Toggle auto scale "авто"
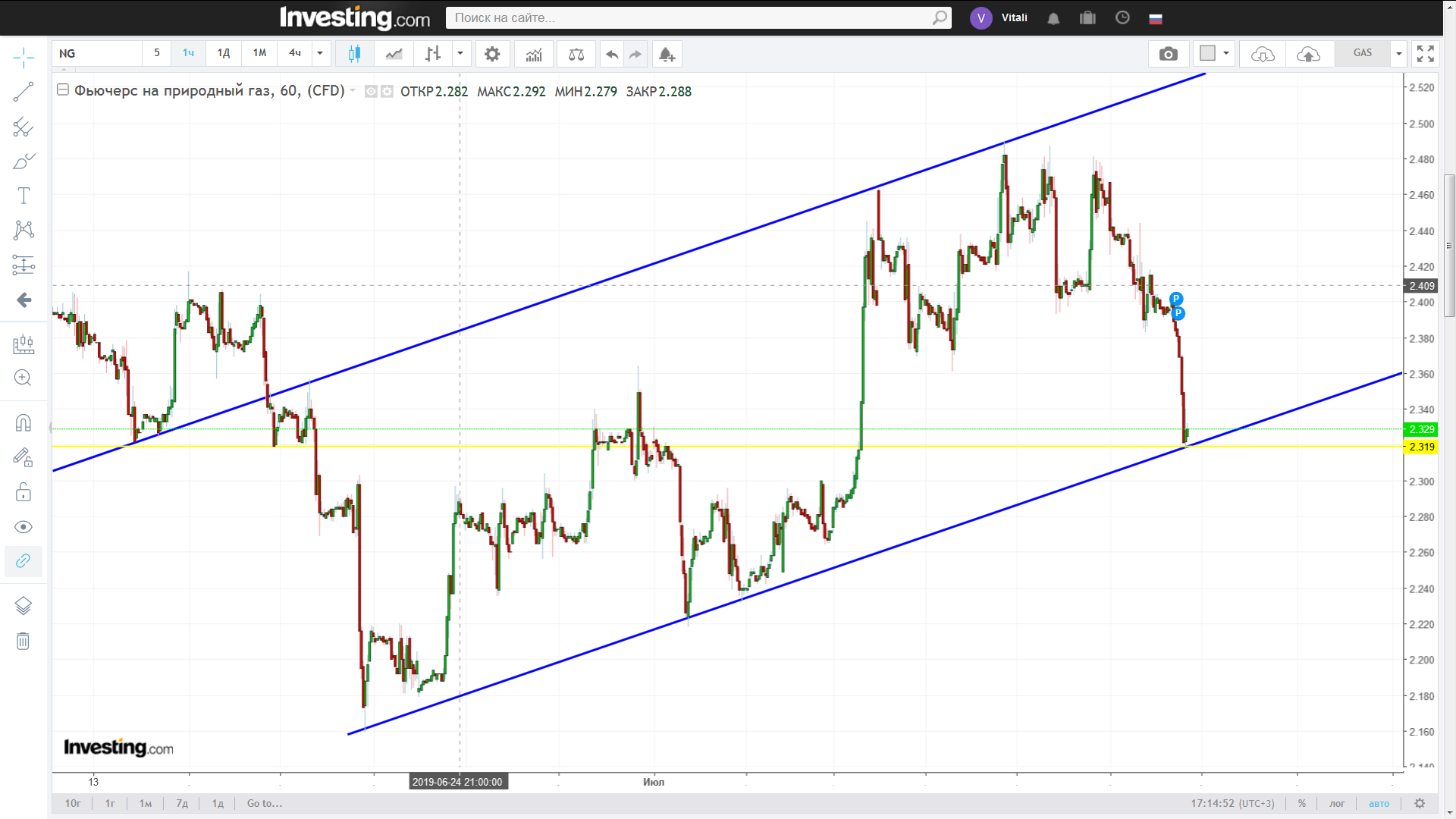Viewport: 1456px width, 819px height. click(x=1379, y=803)
